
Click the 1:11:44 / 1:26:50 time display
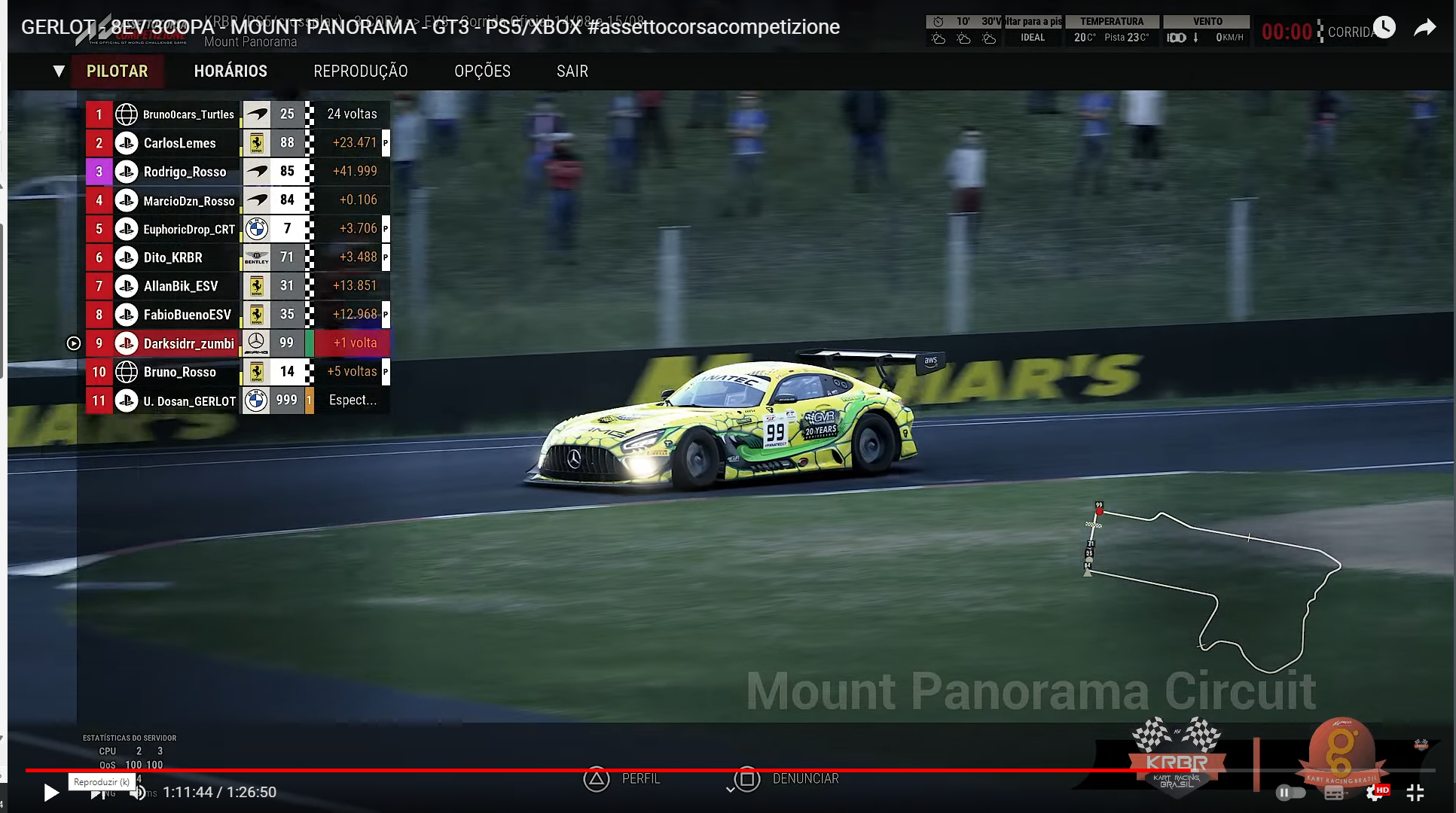click(219, 792)
